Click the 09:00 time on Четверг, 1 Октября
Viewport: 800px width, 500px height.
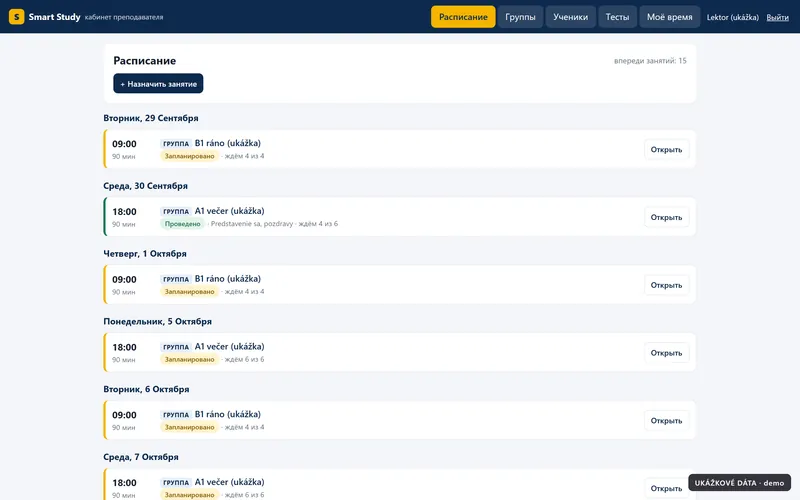pyautogui.click(x=124, y=280)
